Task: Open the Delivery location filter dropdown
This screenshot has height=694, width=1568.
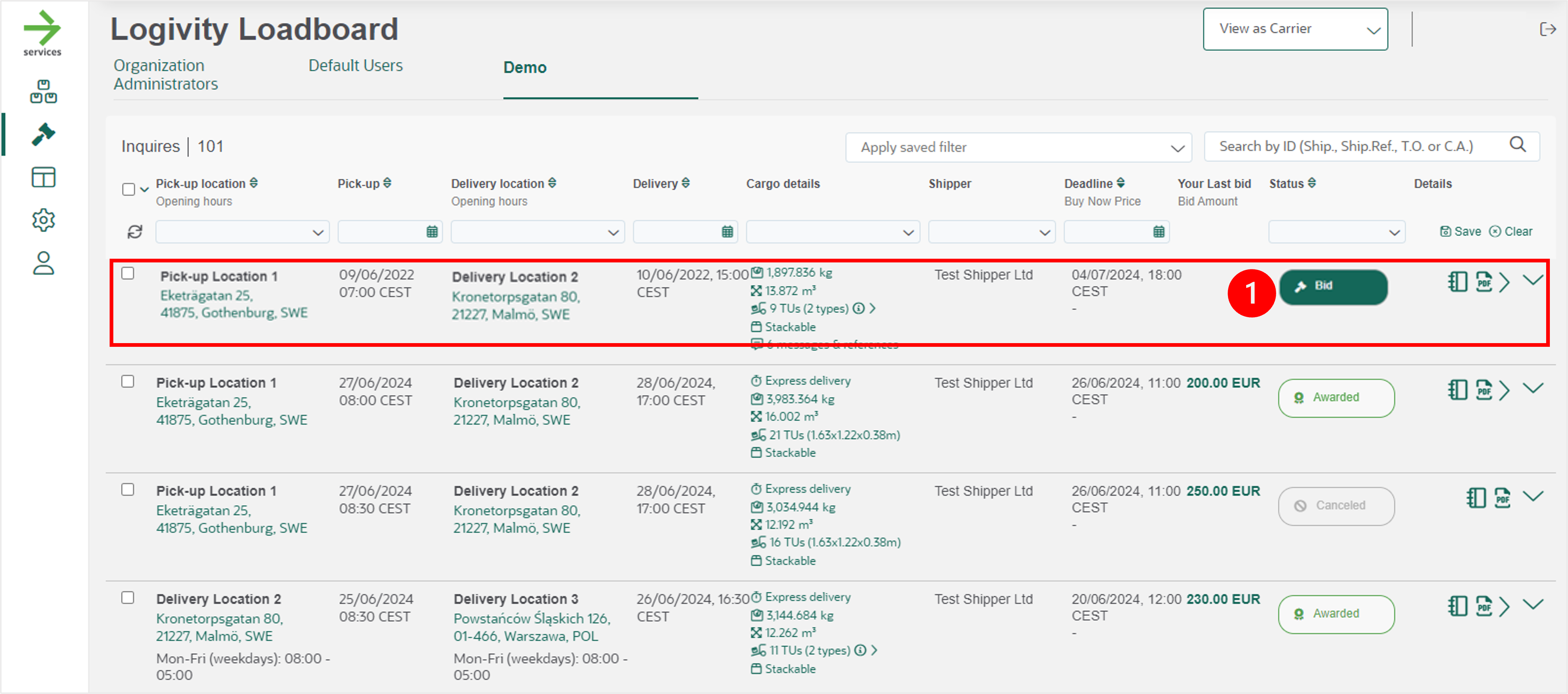Action: pos(537,232)
